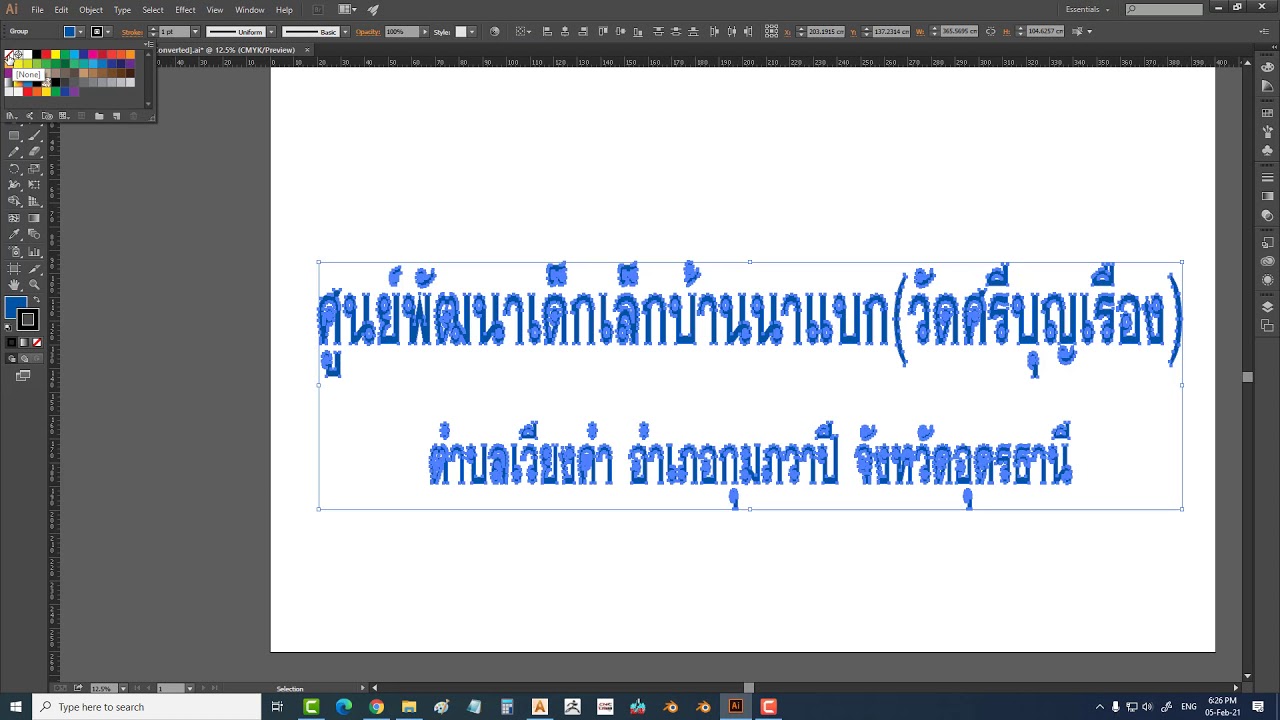The height and width of the screenshot is (720, 1280).
Task: Select the Width tool
Action: click(14, 185)
